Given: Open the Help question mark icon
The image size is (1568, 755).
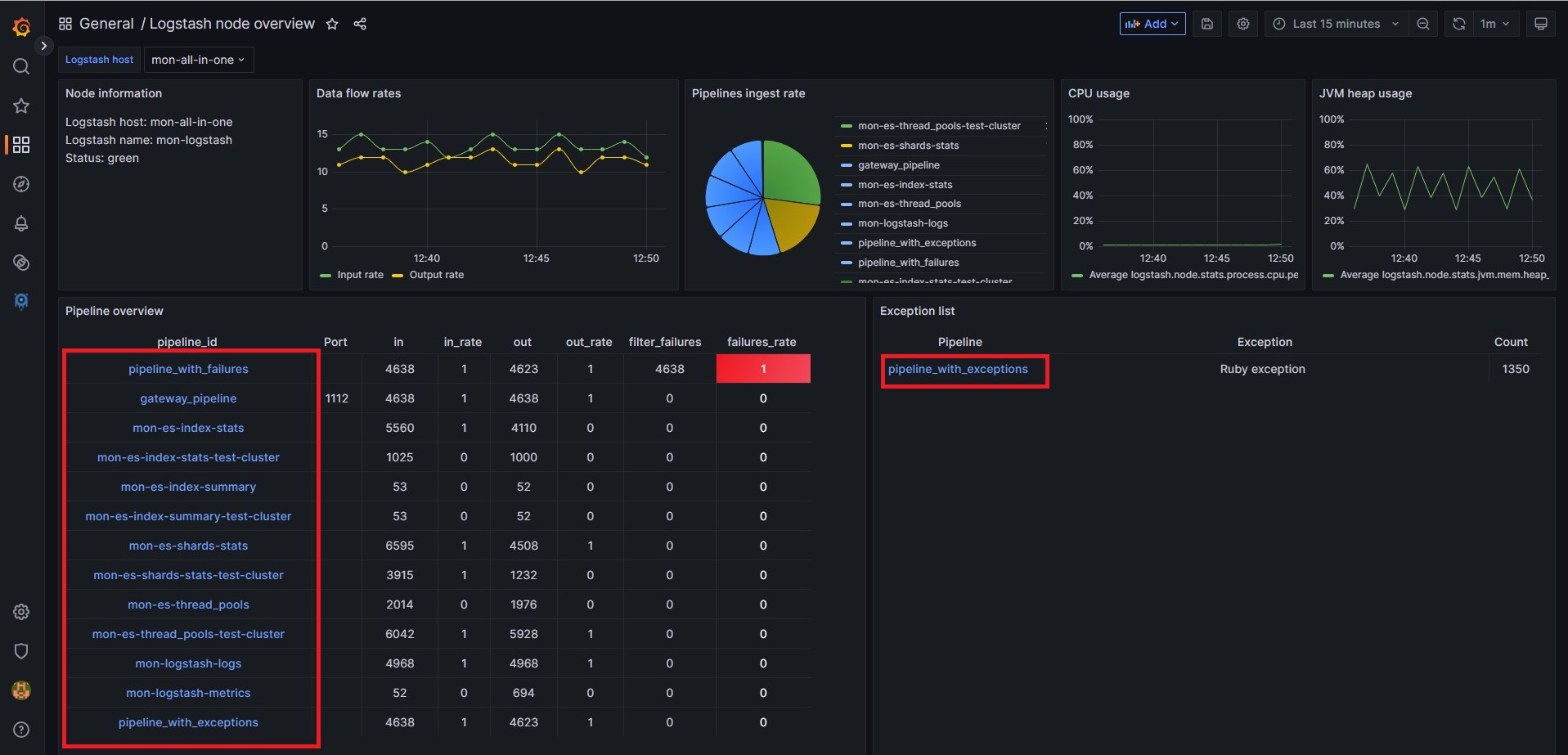Looking at the screenshot, I should (x=21, y=730).
